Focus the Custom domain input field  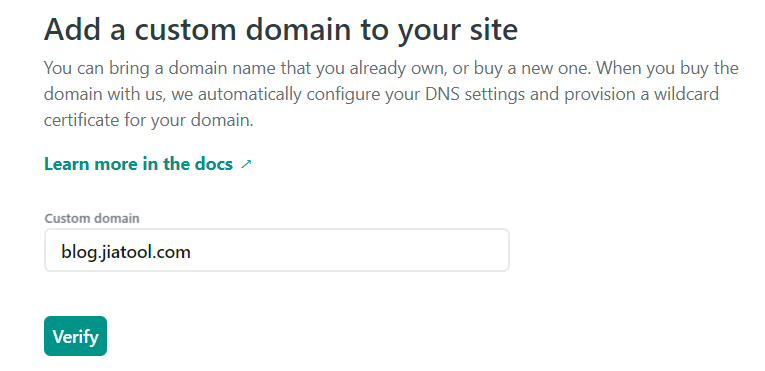coord(277,250)
